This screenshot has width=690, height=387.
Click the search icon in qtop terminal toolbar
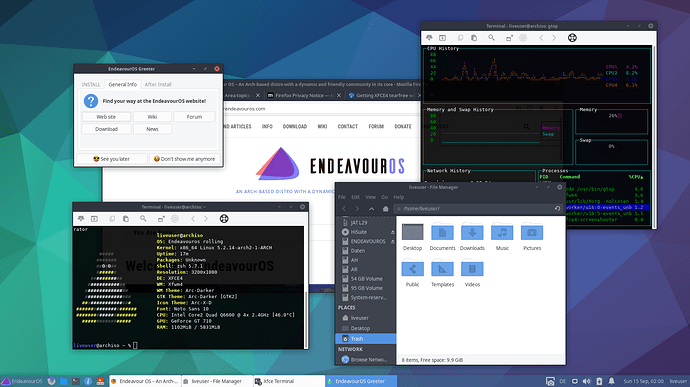tap(491, 38)
